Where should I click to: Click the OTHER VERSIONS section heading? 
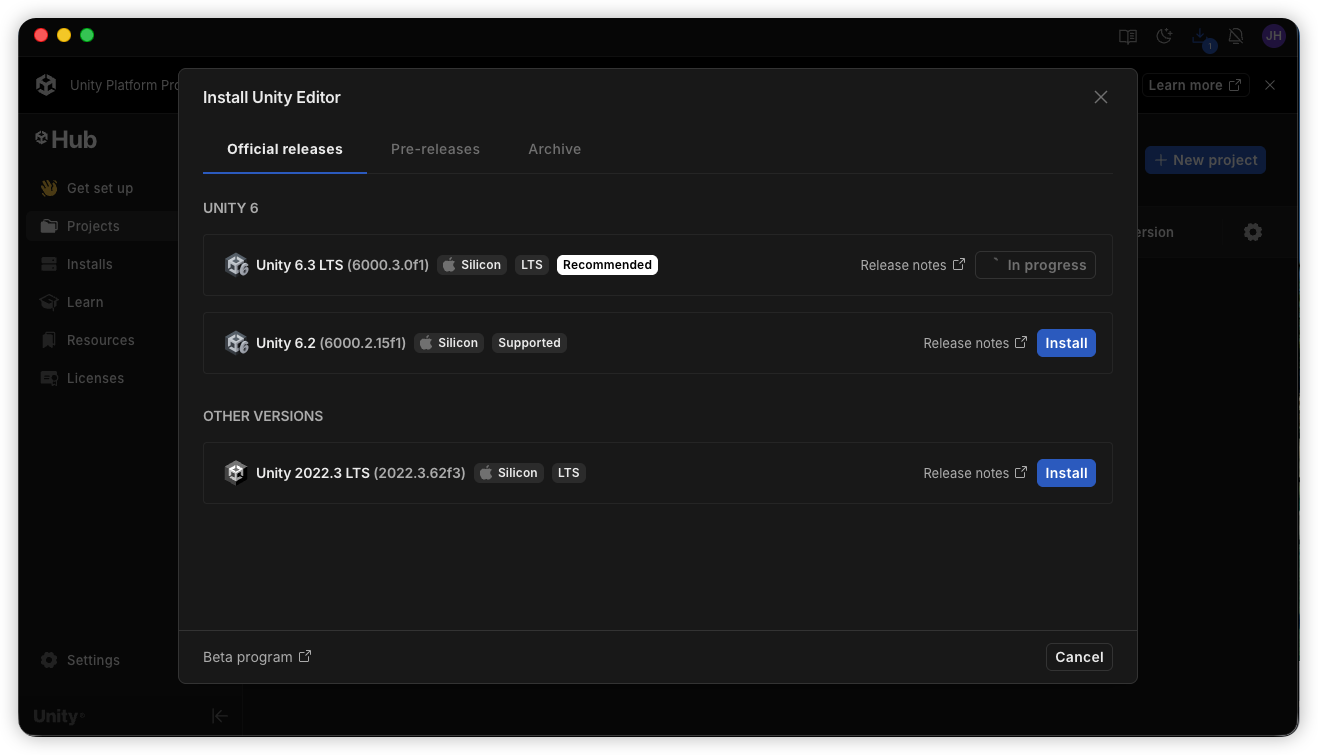point(263,416)
